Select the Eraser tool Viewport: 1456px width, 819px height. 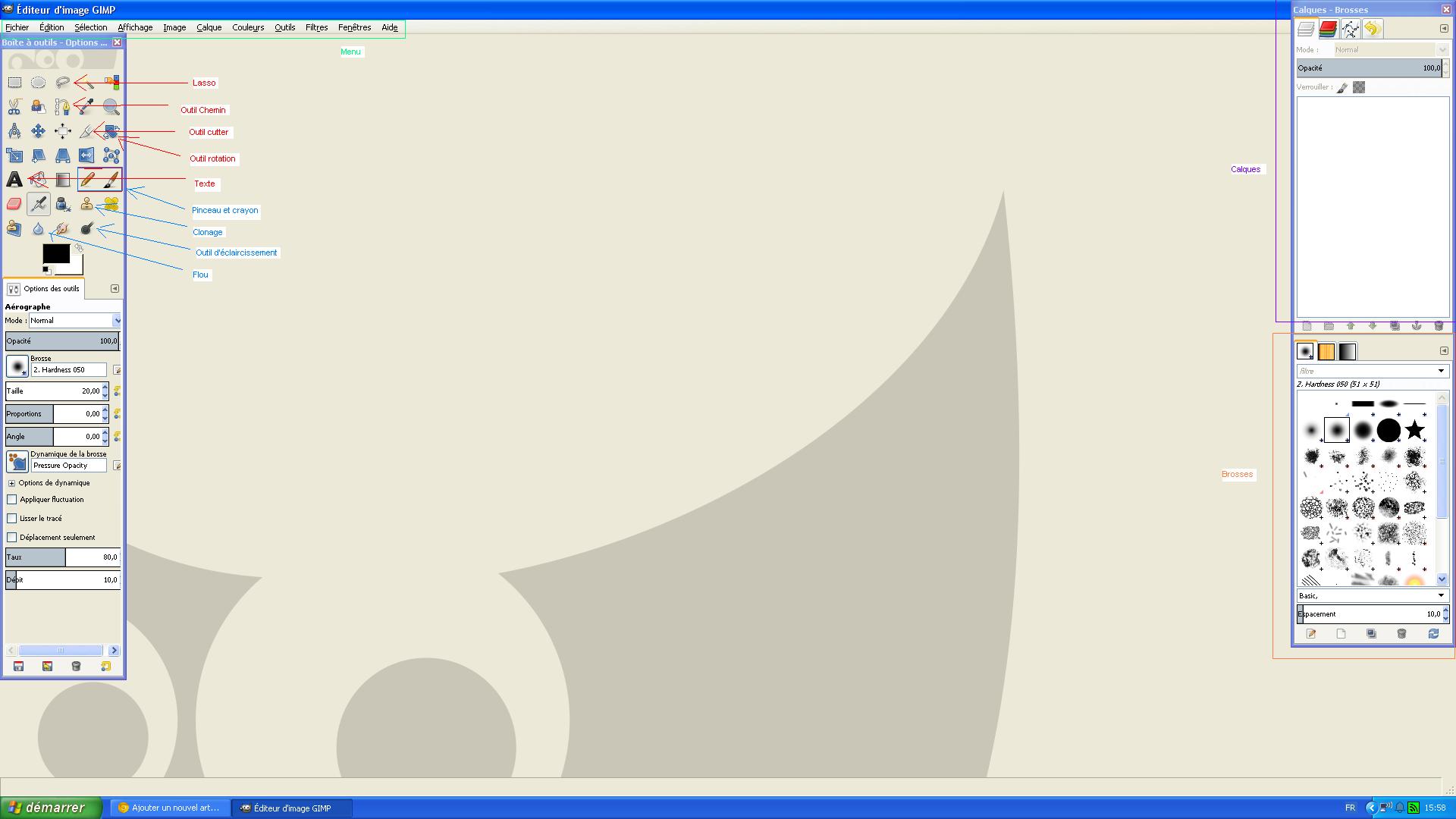[14, 204]
